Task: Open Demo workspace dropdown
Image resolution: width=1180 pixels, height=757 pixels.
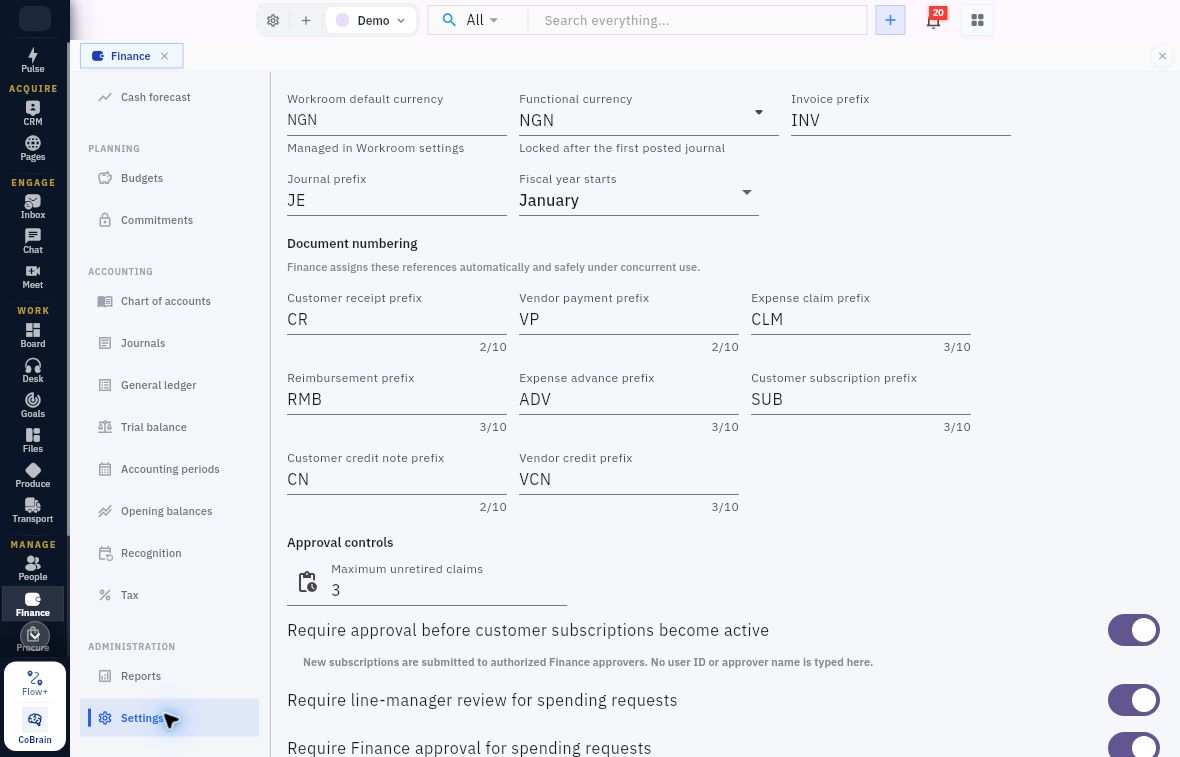Action: 371,20
